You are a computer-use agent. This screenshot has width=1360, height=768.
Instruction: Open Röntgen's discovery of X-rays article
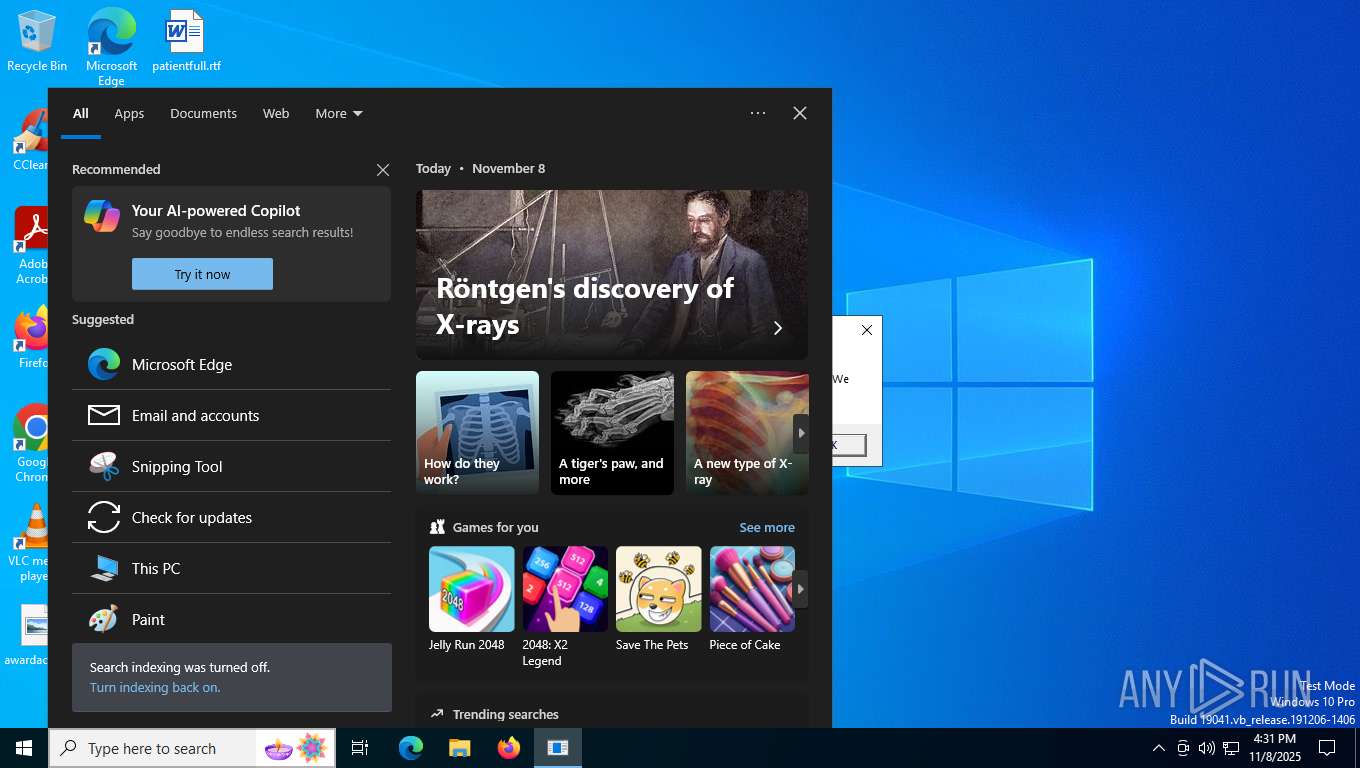coord(612,275)
